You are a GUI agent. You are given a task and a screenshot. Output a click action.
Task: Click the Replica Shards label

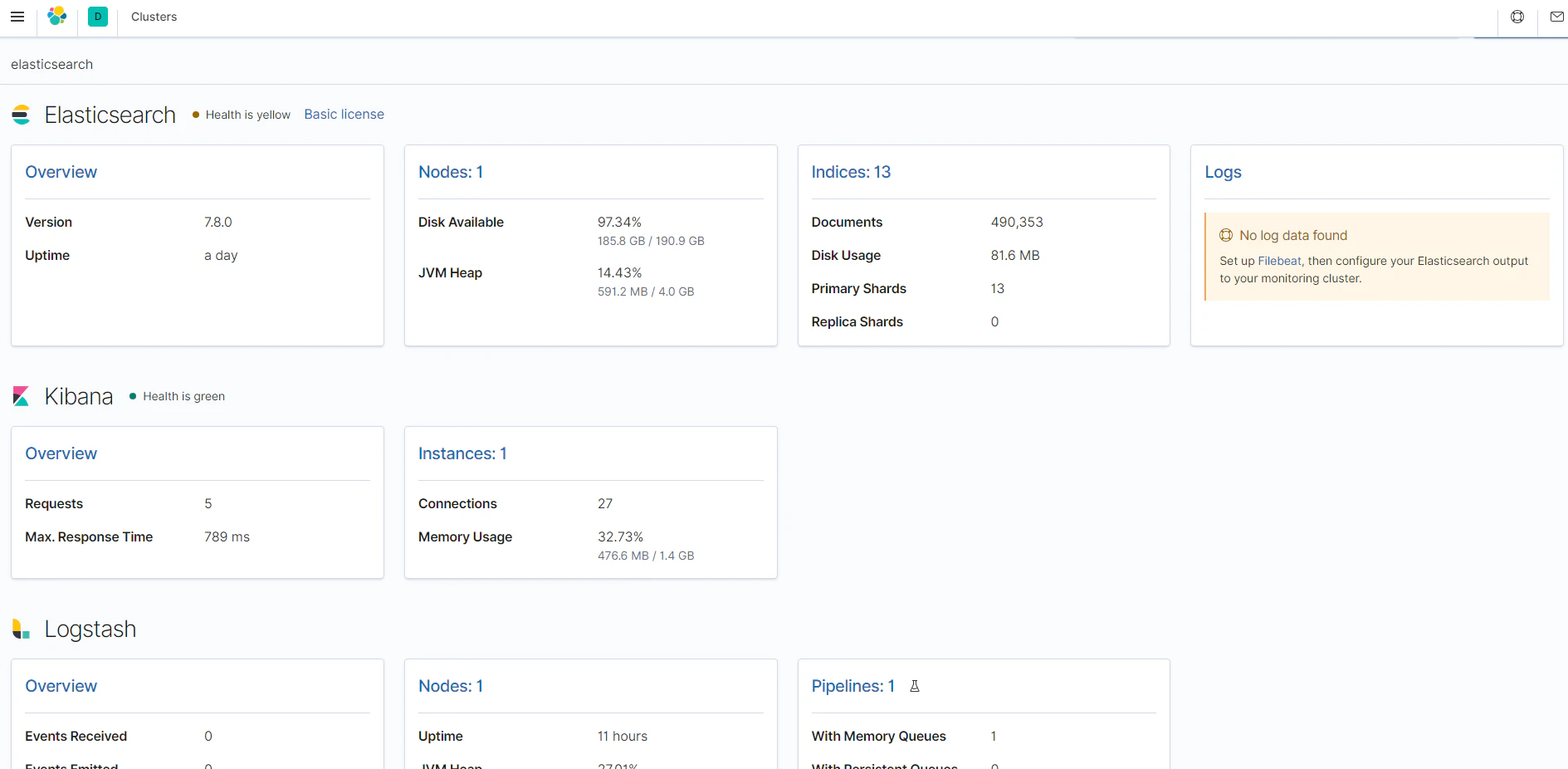click(x=857, y=321)
